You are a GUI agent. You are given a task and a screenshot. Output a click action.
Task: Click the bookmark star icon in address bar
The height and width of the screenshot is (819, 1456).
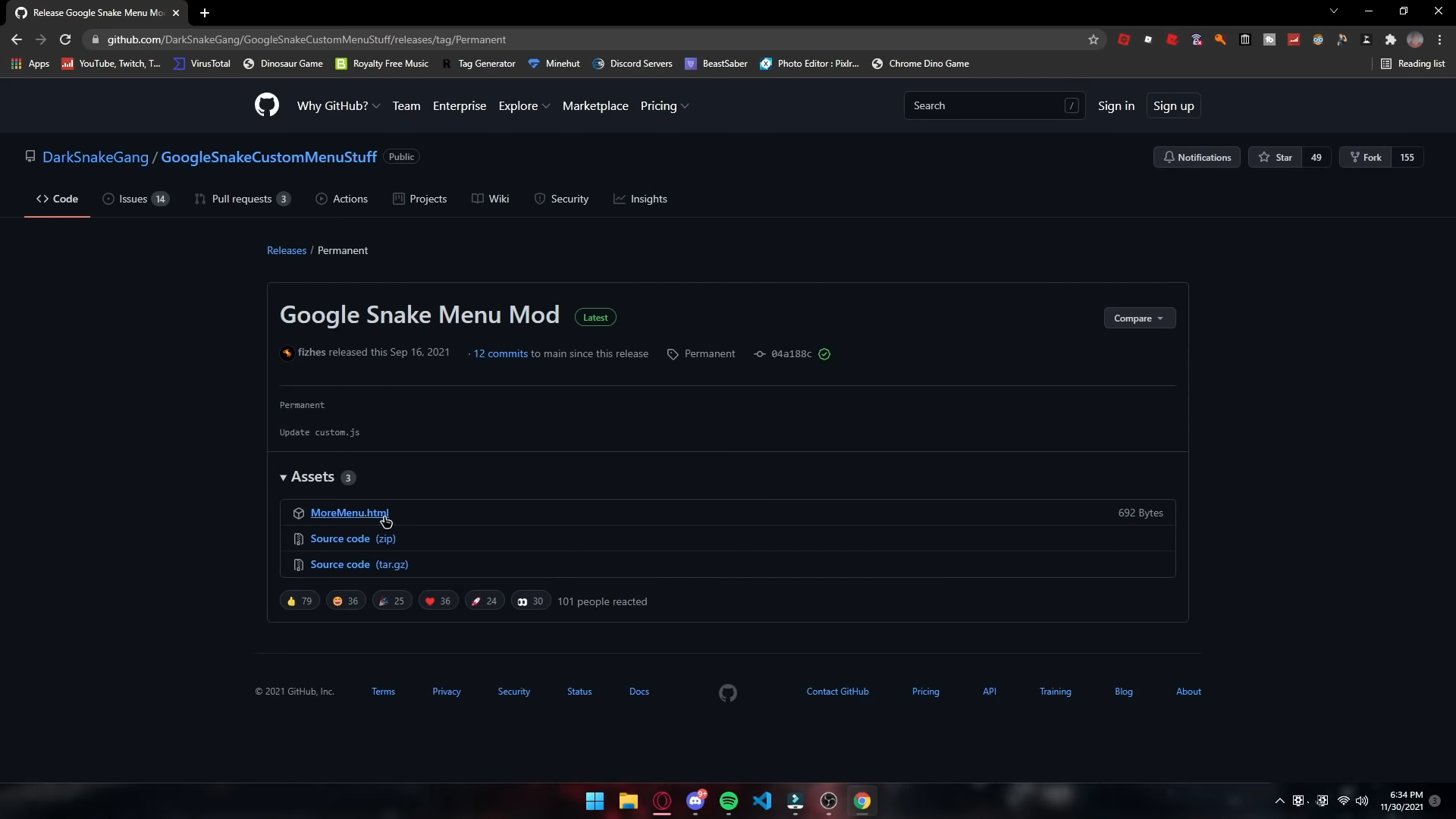[x=1094, y=39]
